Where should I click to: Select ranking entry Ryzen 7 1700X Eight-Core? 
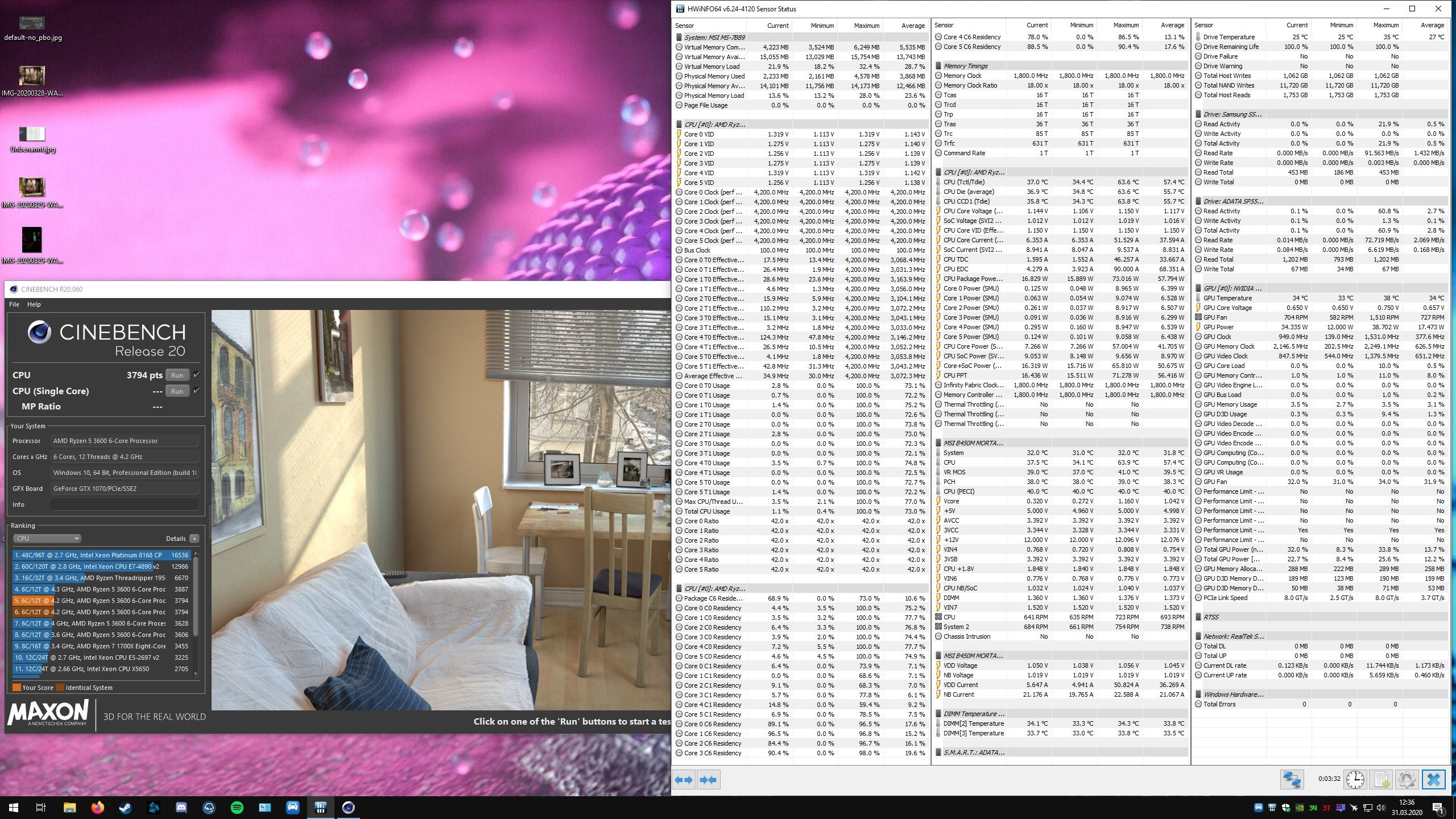[x=102, y=646]
